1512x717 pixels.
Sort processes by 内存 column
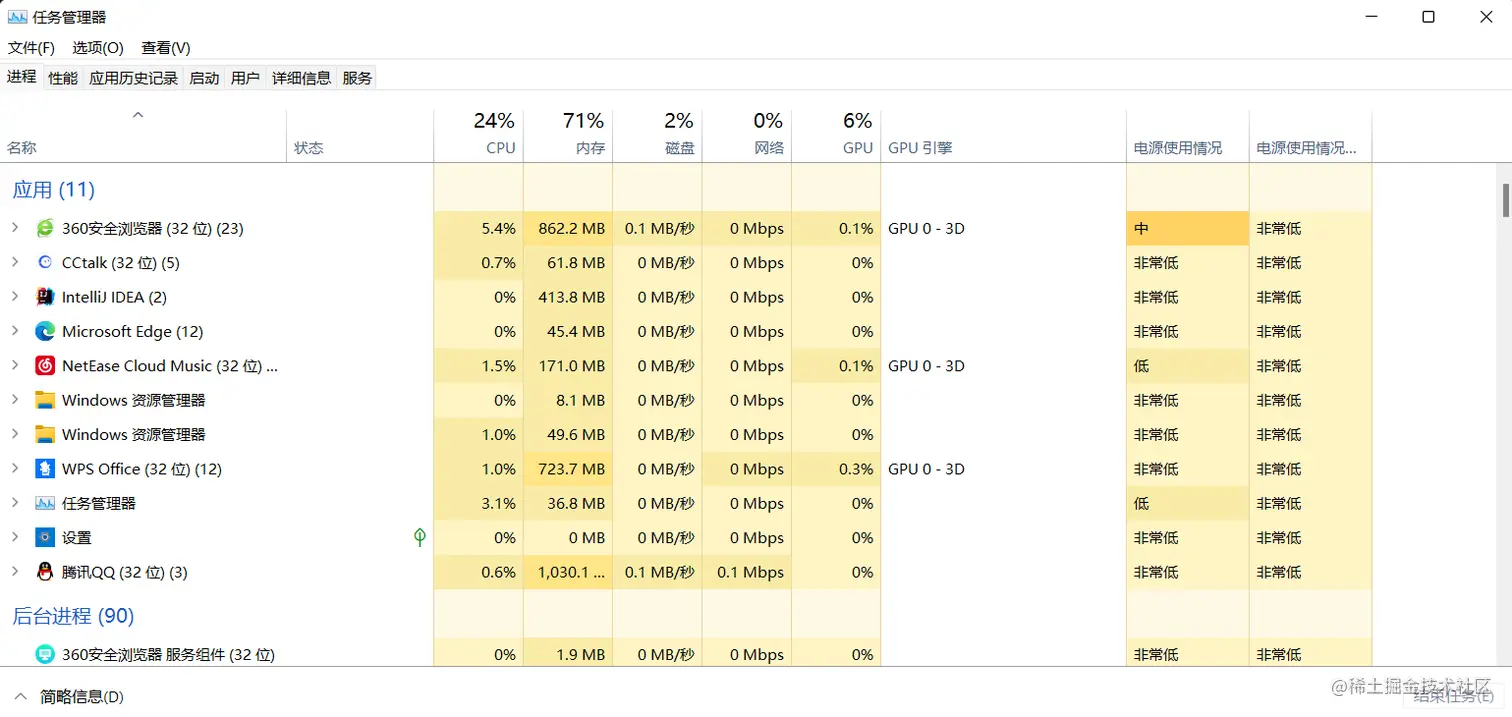[x=568, y=136]
